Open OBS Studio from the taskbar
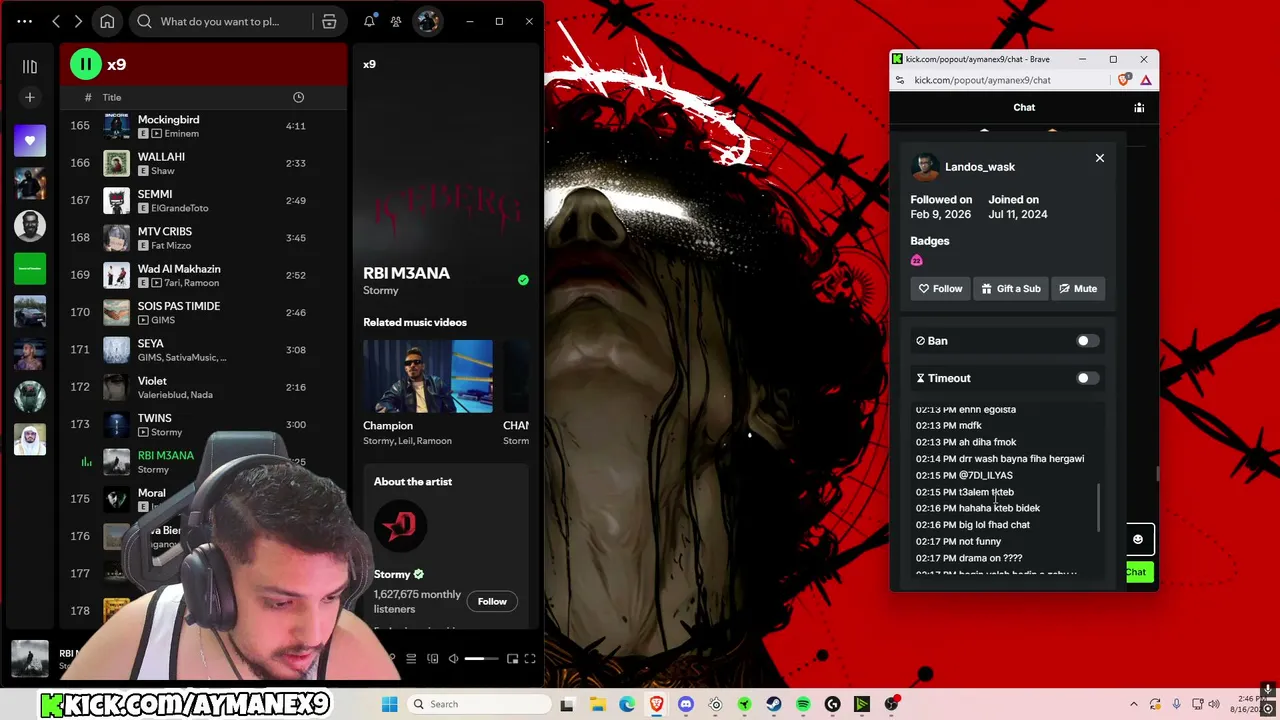The image size is (1280, 720). [x=891, y=704]
